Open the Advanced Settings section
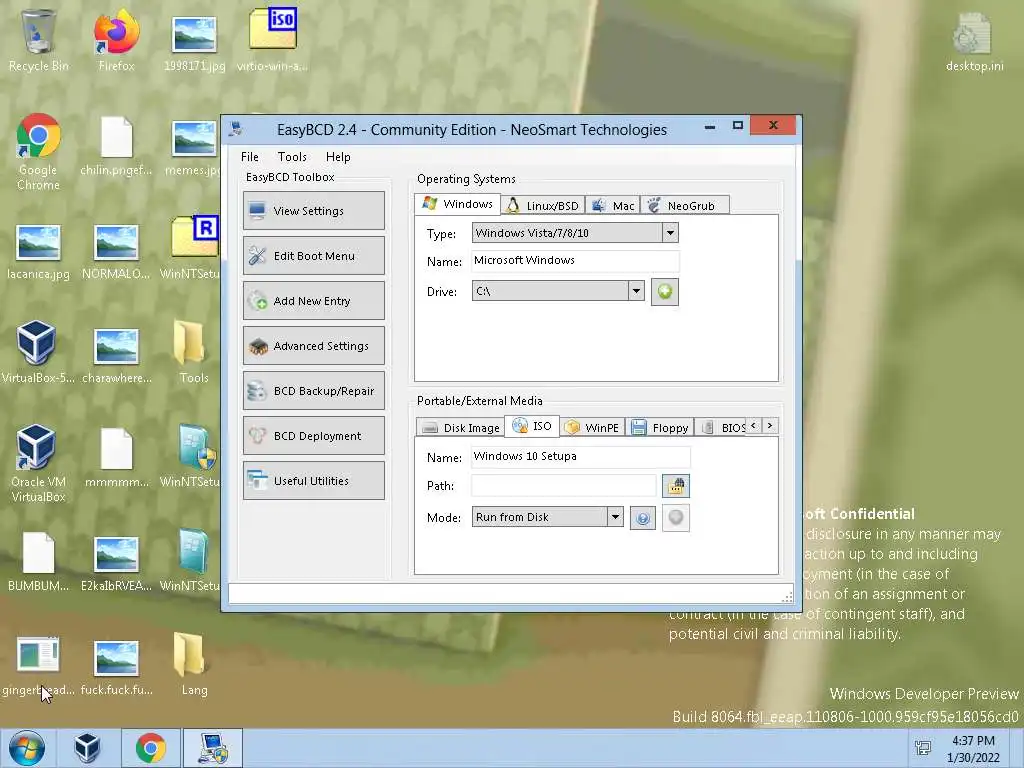Screen dimensions: 1024x768 tap(313, 345)
